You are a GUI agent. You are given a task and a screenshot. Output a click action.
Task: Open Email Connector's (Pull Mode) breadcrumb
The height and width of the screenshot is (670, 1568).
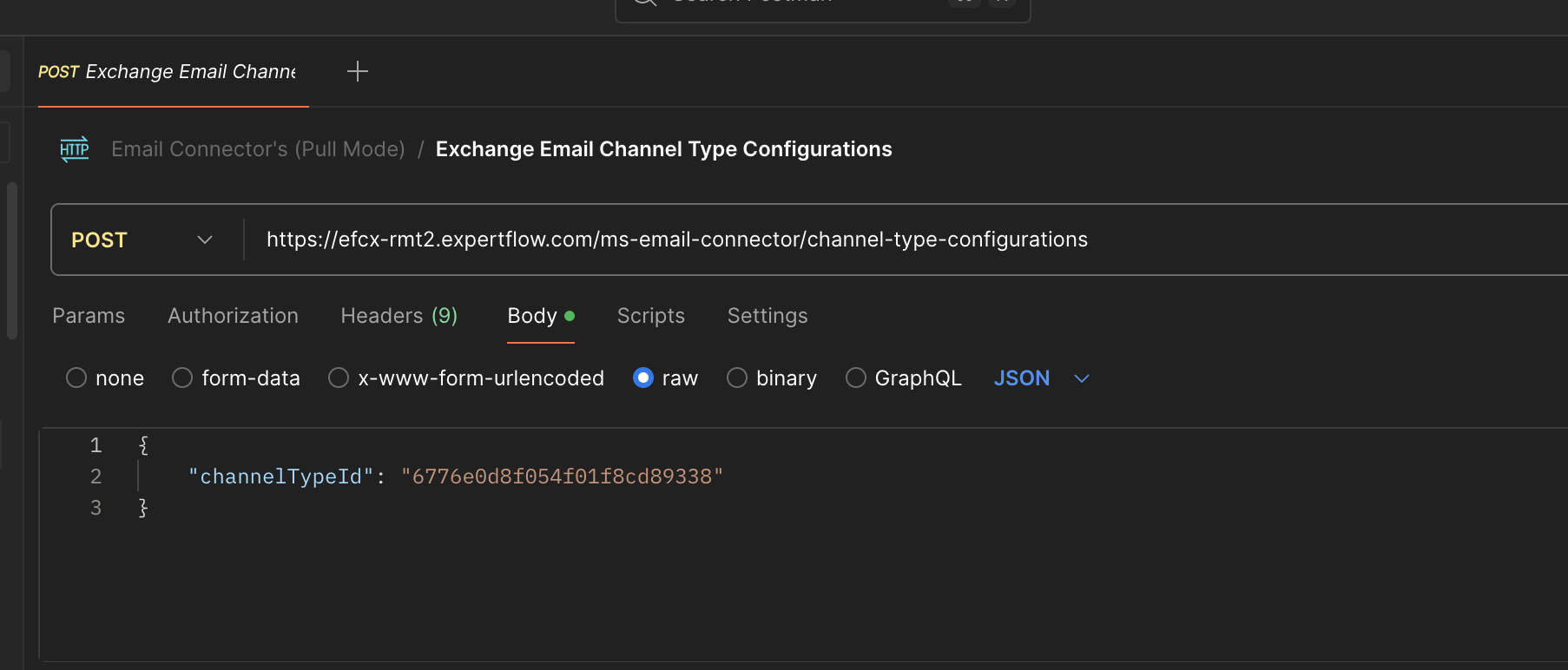pyautogui.click(x=258, y=149)
